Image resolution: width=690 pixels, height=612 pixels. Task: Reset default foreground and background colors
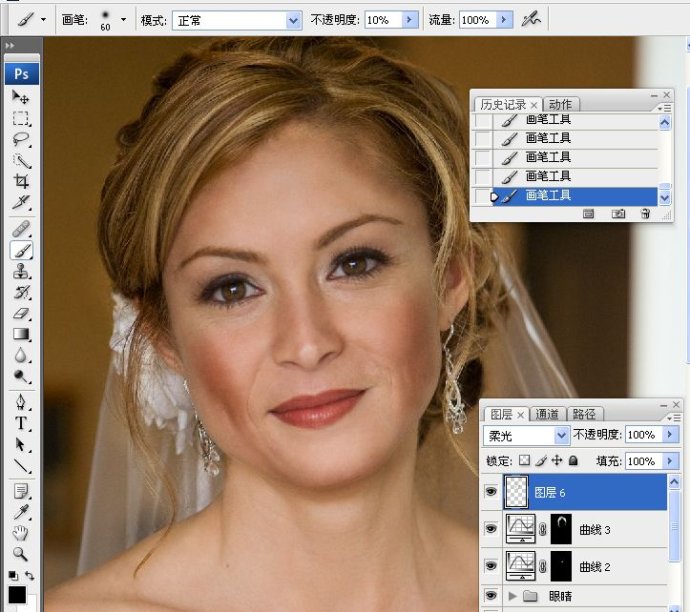click(x=13, y=575)
